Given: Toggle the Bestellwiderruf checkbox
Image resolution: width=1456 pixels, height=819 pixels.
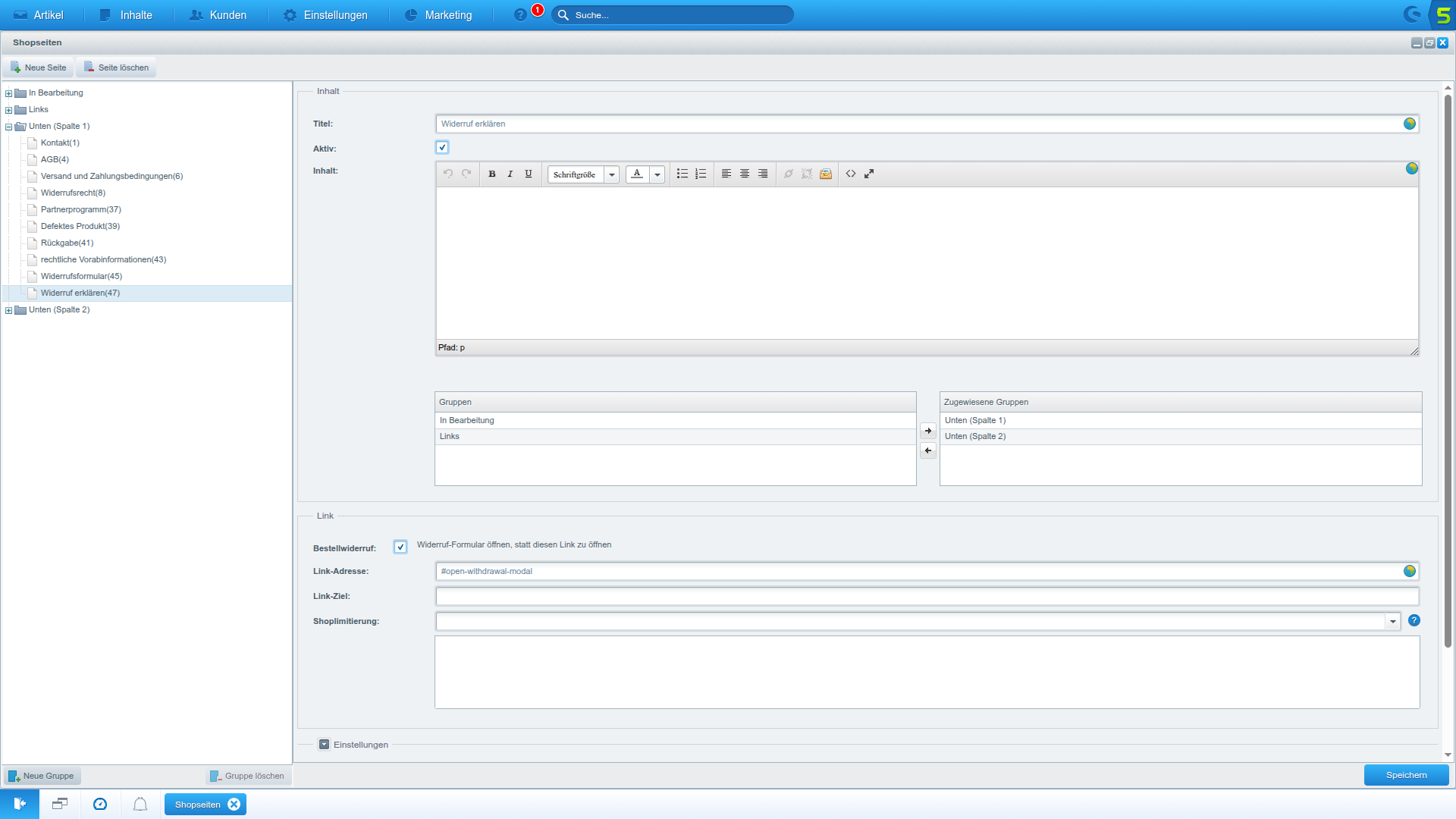Looking at the screenshot, I should [x=400, y=547].
